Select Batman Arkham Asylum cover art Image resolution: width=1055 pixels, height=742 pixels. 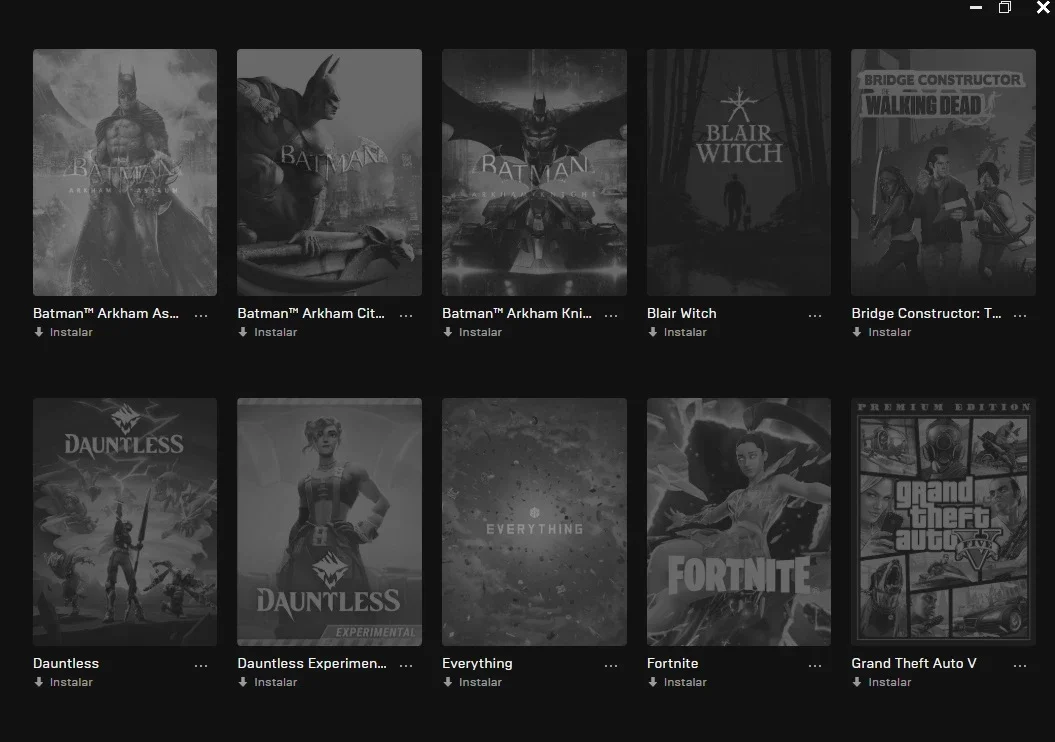click(x=125, y=172)
